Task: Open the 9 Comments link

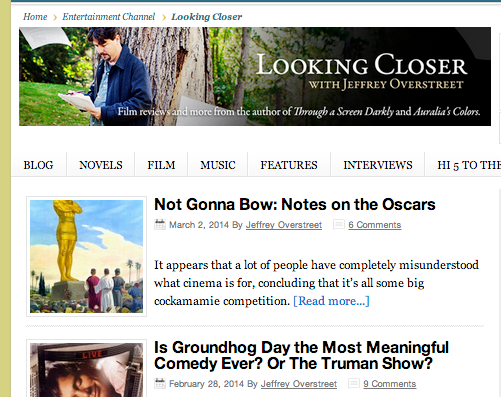Action: [x=390, y=384]
